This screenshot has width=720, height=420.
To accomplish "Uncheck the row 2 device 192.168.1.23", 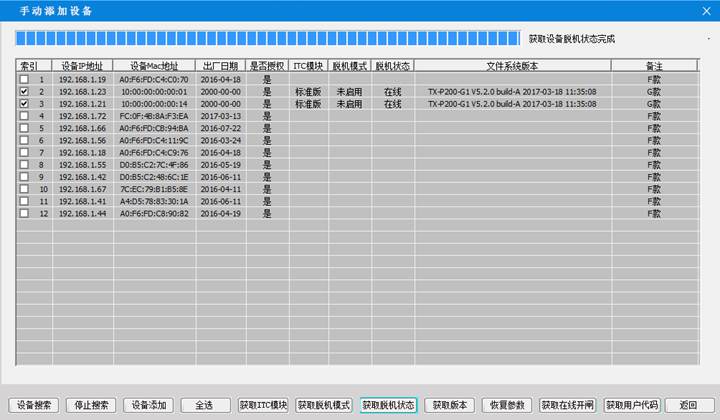I will pos(23,91).
